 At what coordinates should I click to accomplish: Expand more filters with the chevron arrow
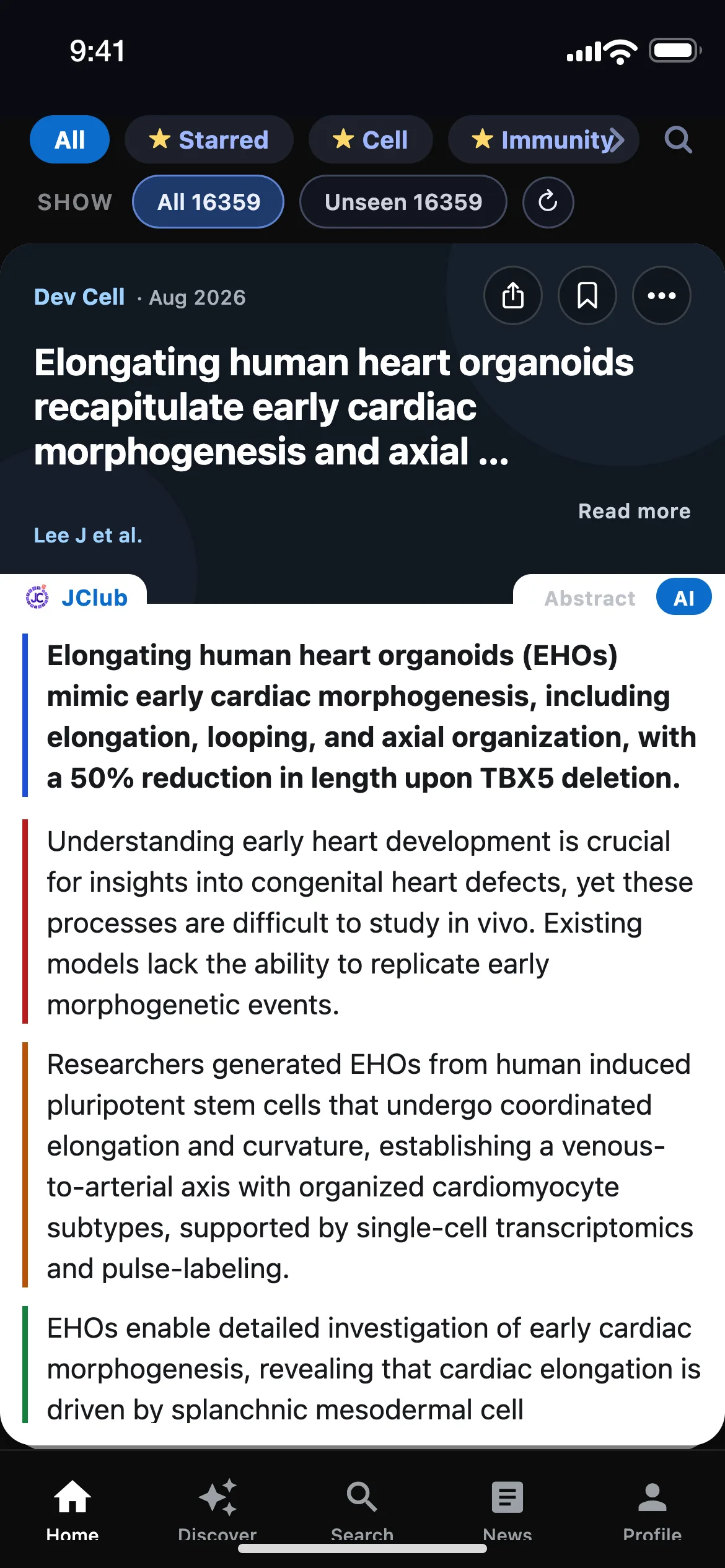pyautogui.click(x=617, y=140)
